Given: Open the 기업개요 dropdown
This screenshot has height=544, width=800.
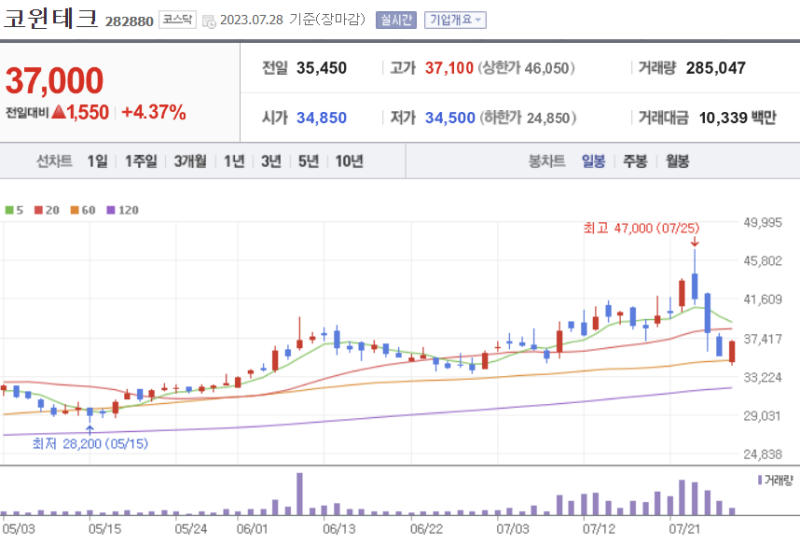Looking at the screenshot, I should pos(455,20).
